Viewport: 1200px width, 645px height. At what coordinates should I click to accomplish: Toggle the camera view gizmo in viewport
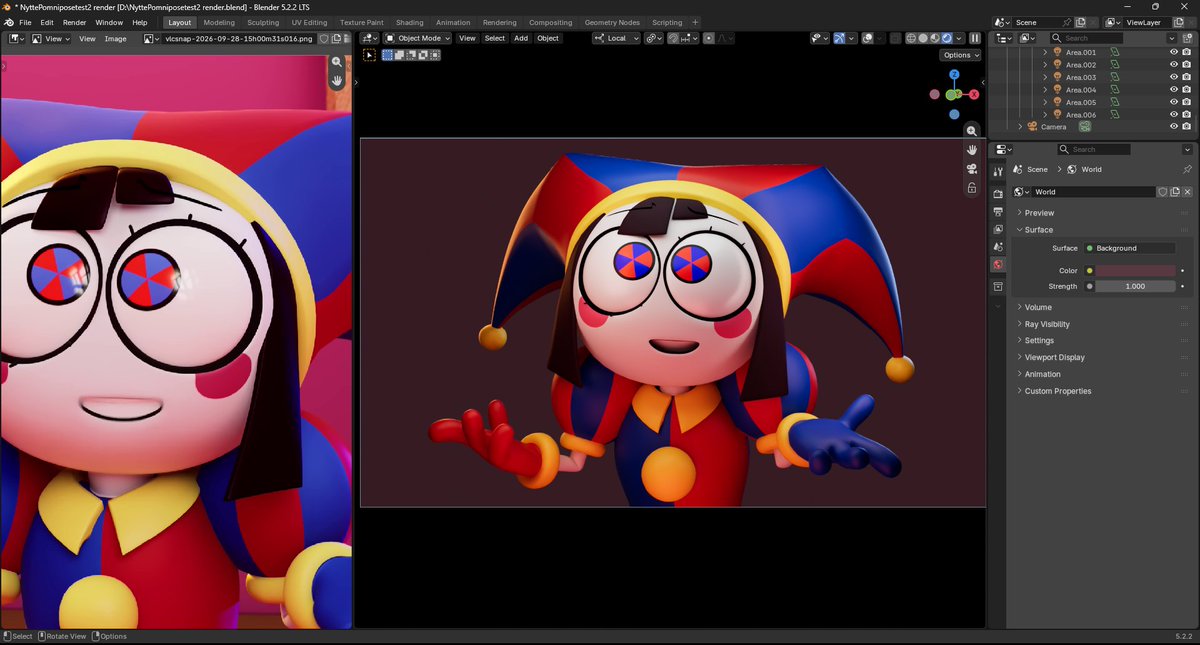point(971,169)
